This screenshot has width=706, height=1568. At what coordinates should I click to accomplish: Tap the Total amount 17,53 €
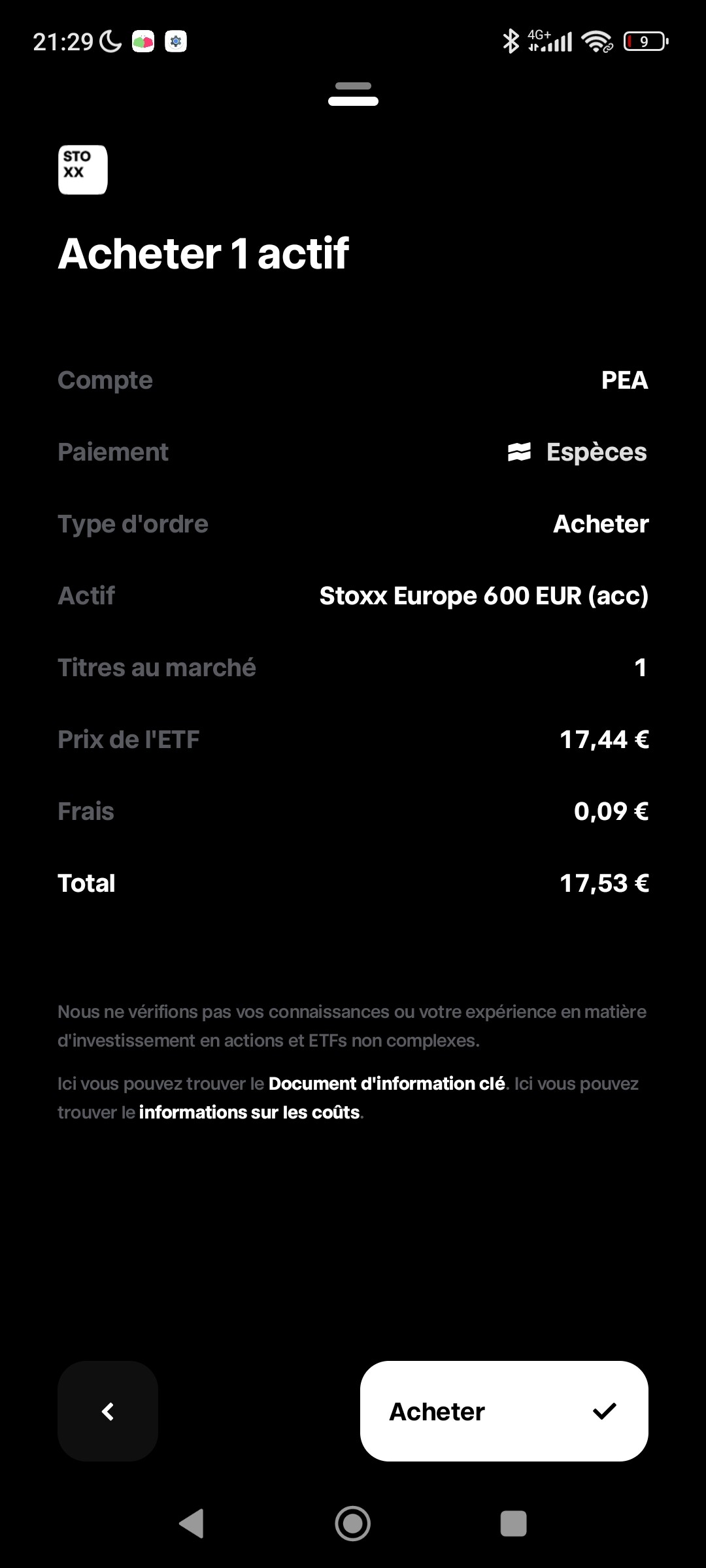604,883
